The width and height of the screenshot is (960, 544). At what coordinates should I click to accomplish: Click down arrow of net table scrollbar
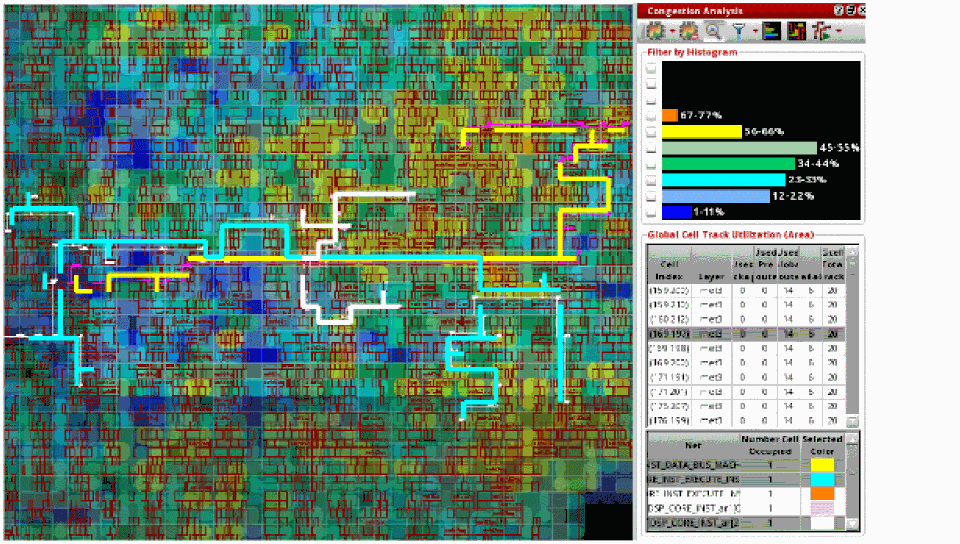coord(852,524)
